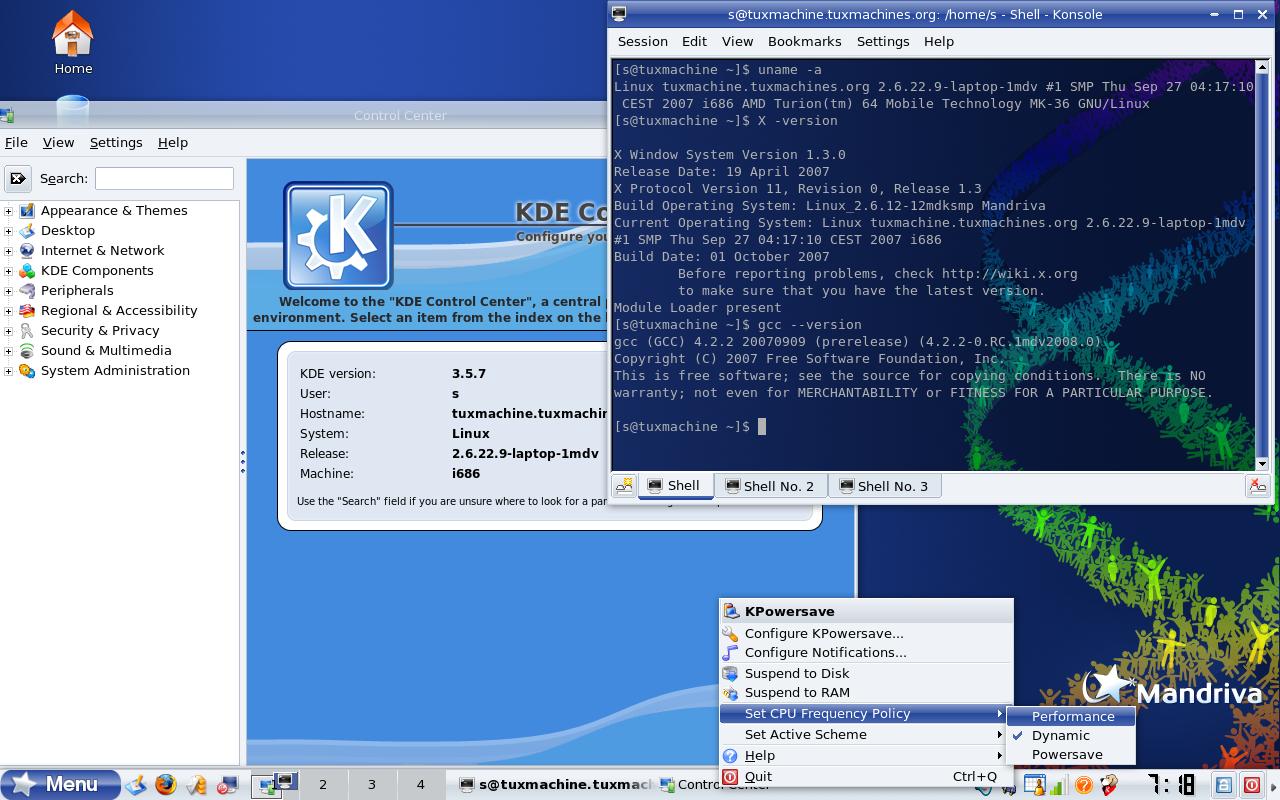The height and width of the screenshot is (800, 1280).
Task: Select Powersave CPU frequency policy
Action: (1071, 754)
